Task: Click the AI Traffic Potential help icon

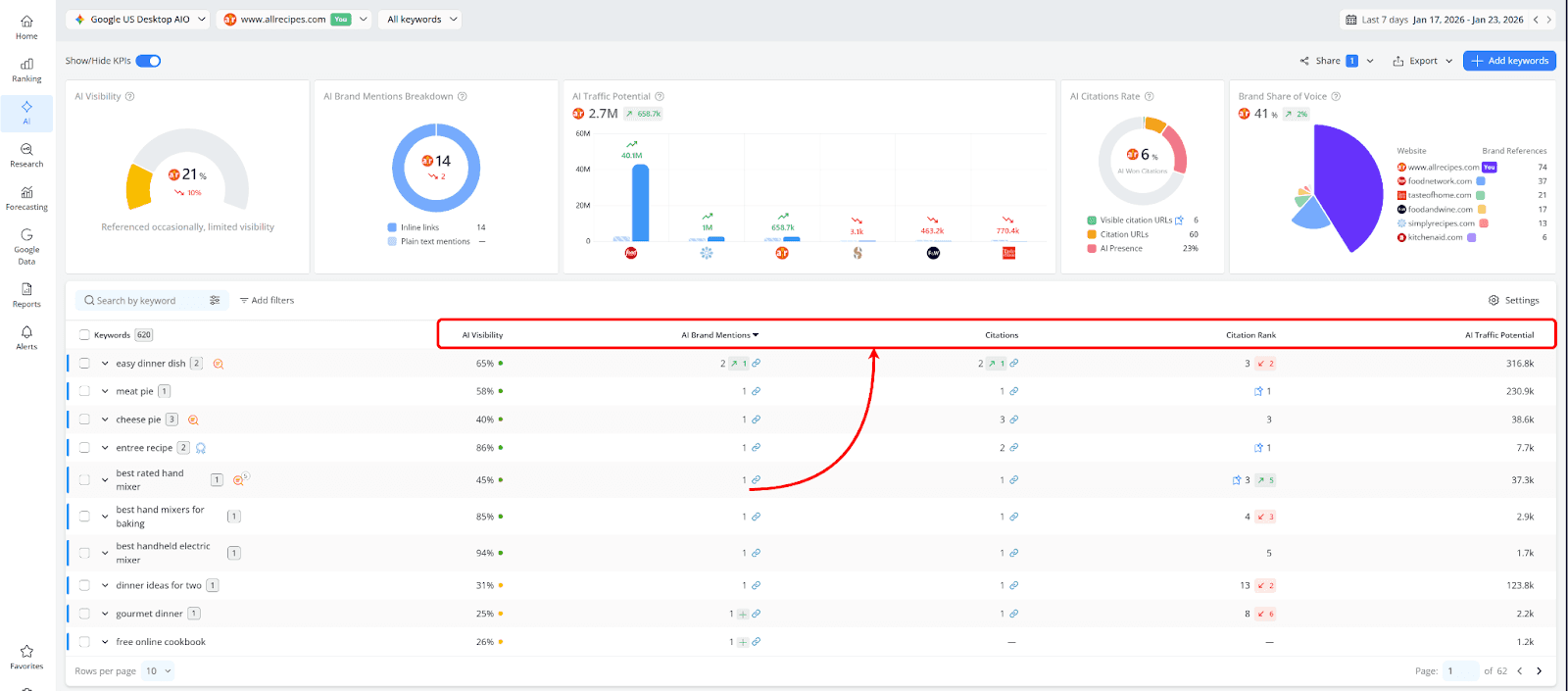Action: coord(660,96)
